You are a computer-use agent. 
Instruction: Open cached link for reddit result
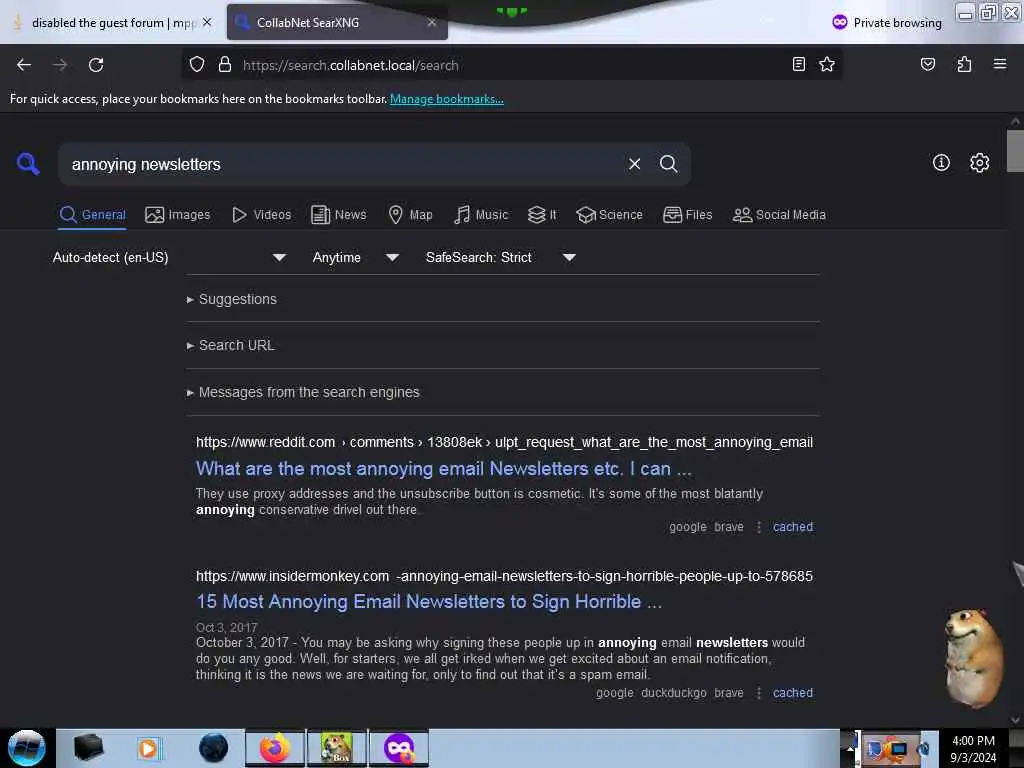point(793,527)
